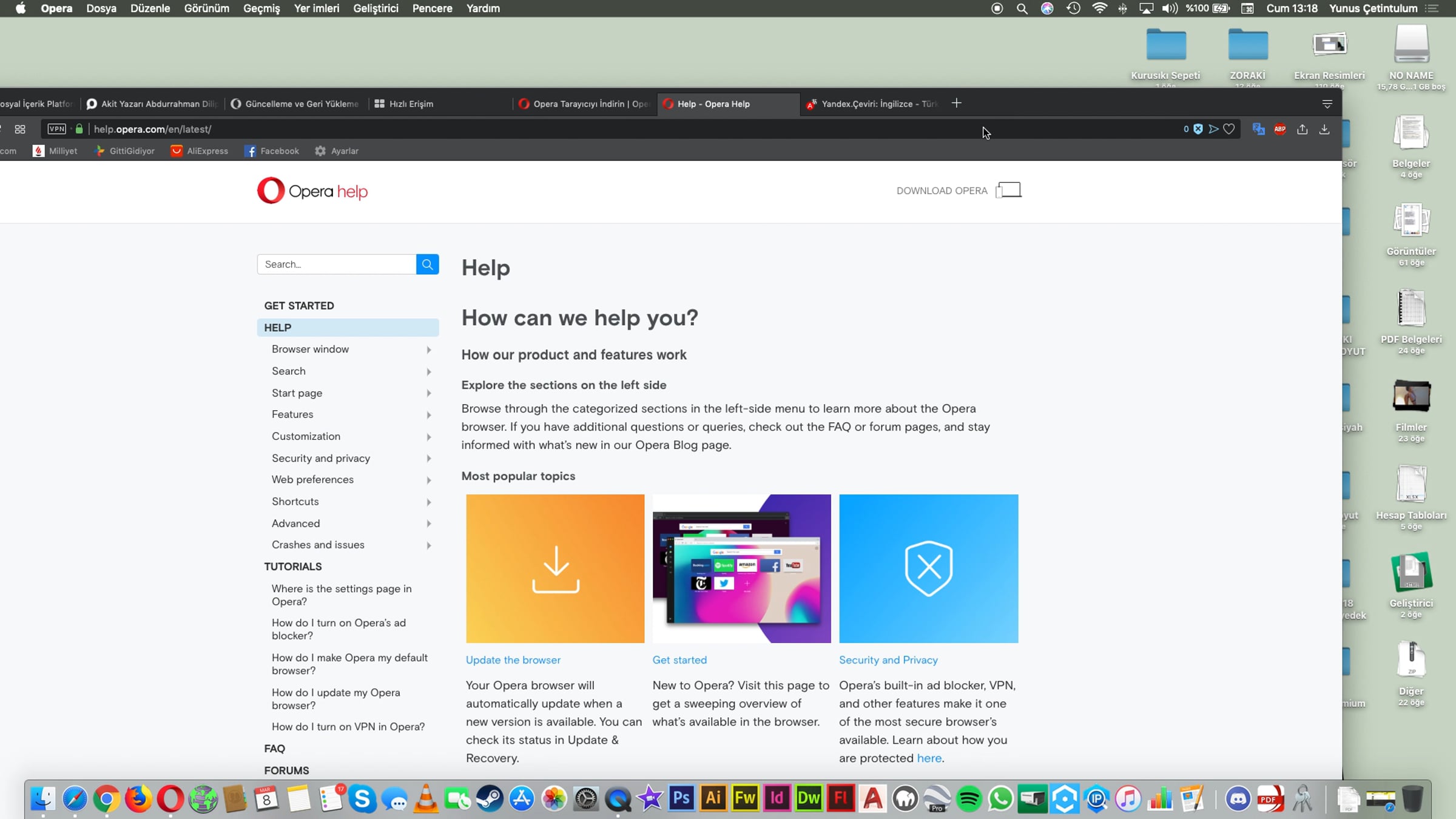Click the My Flow send arrow icon

[1213, 129]
